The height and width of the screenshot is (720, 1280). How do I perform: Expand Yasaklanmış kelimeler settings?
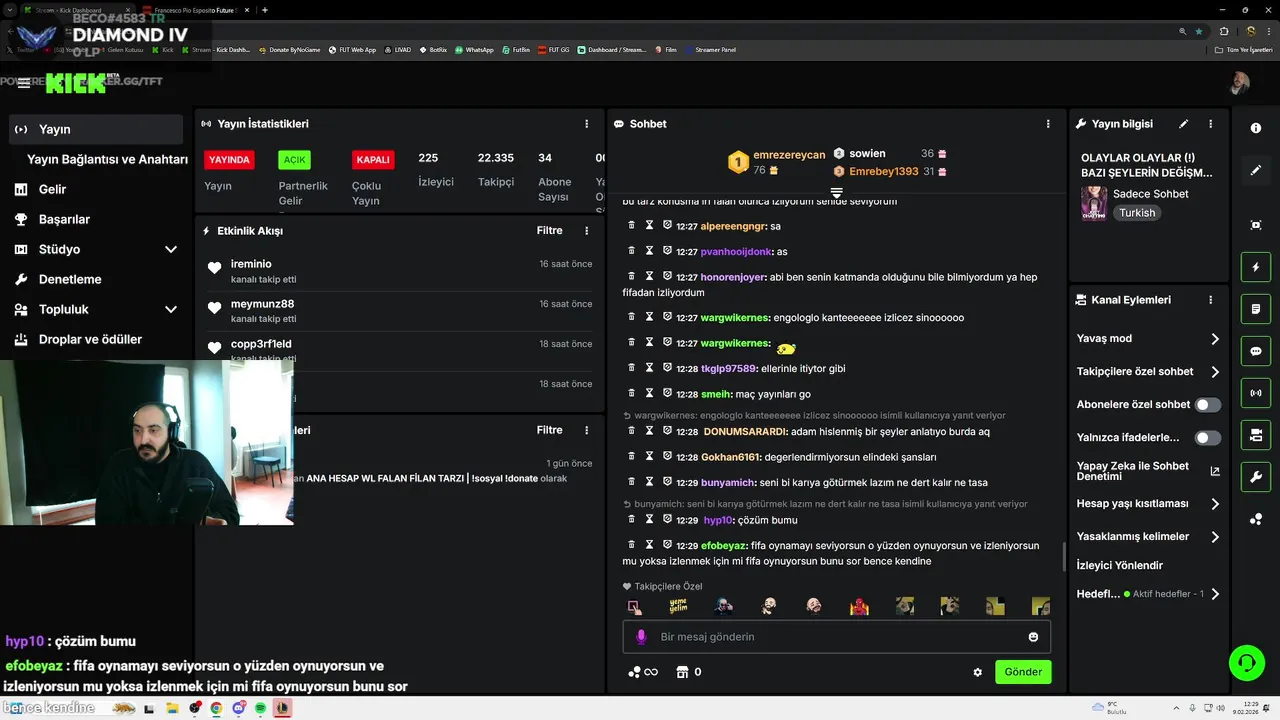[x=1215, y=537]
